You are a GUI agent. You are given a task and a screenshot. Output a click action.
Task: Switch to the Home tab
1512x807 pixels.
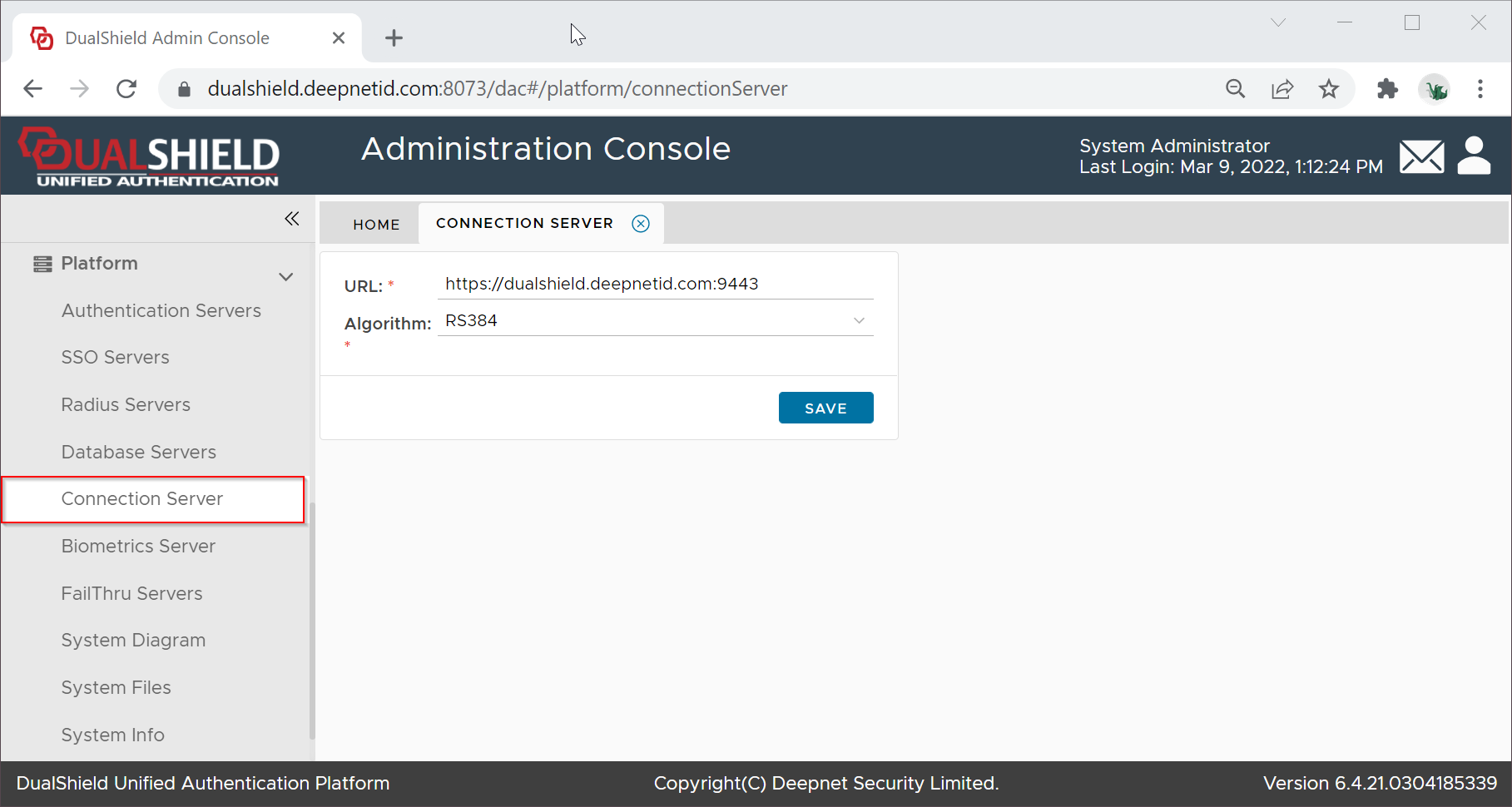(x=376, y=225)
